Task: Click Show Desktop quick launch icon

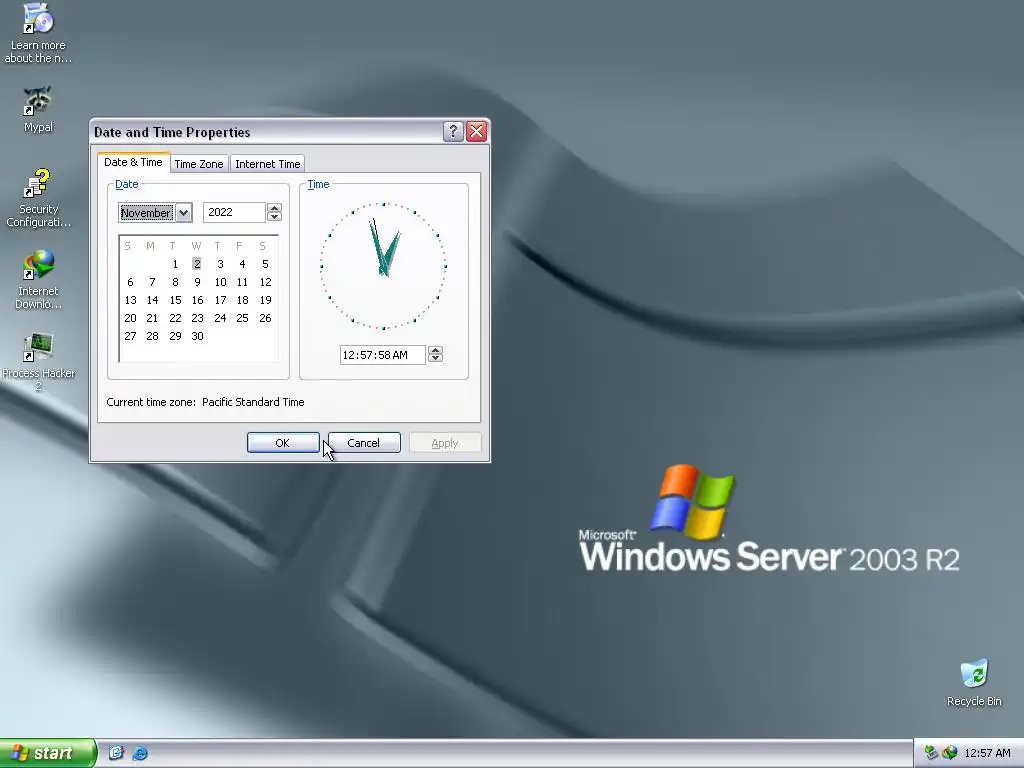Action: point(116,753)
